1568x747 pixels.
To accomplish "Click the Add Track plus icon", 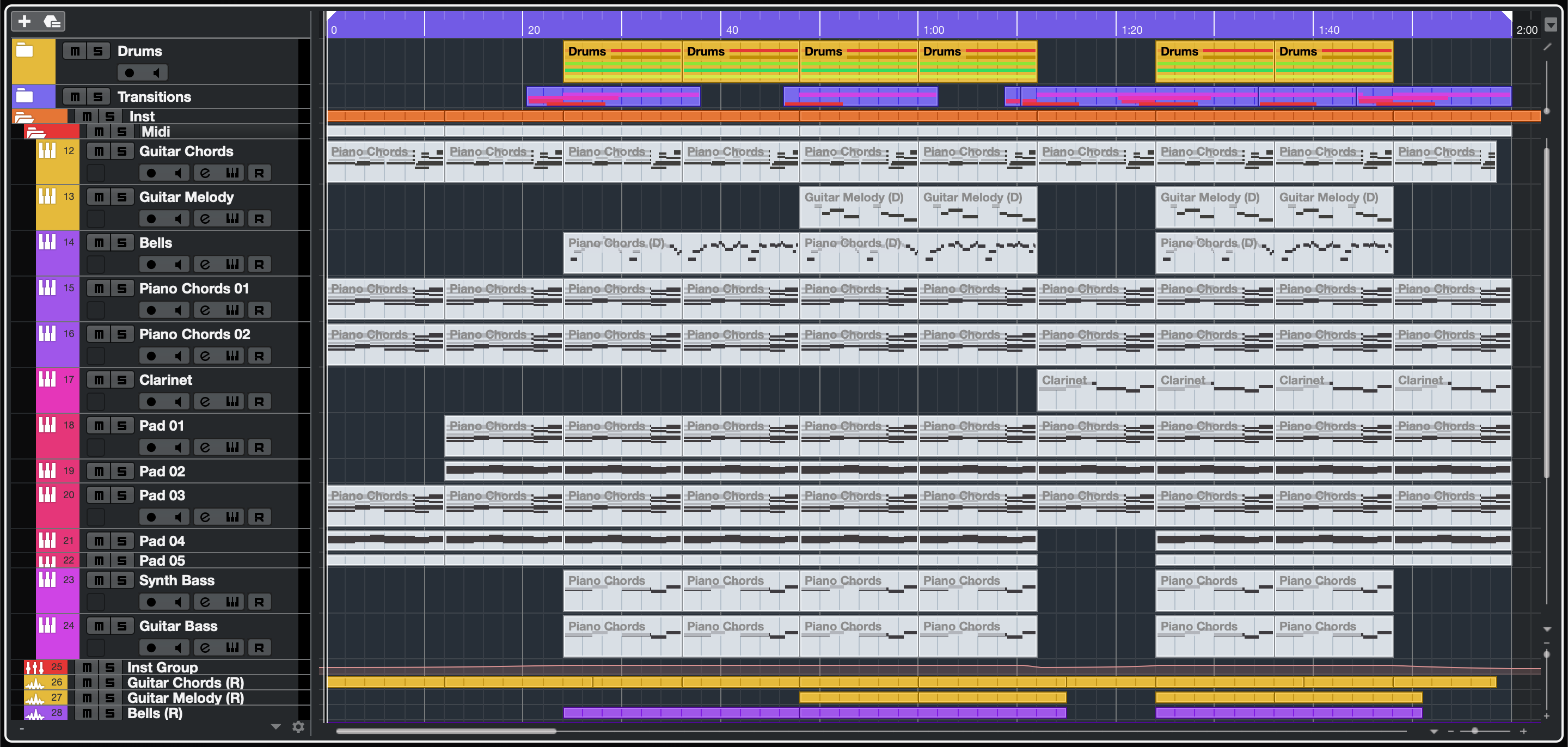I will 24,22.
